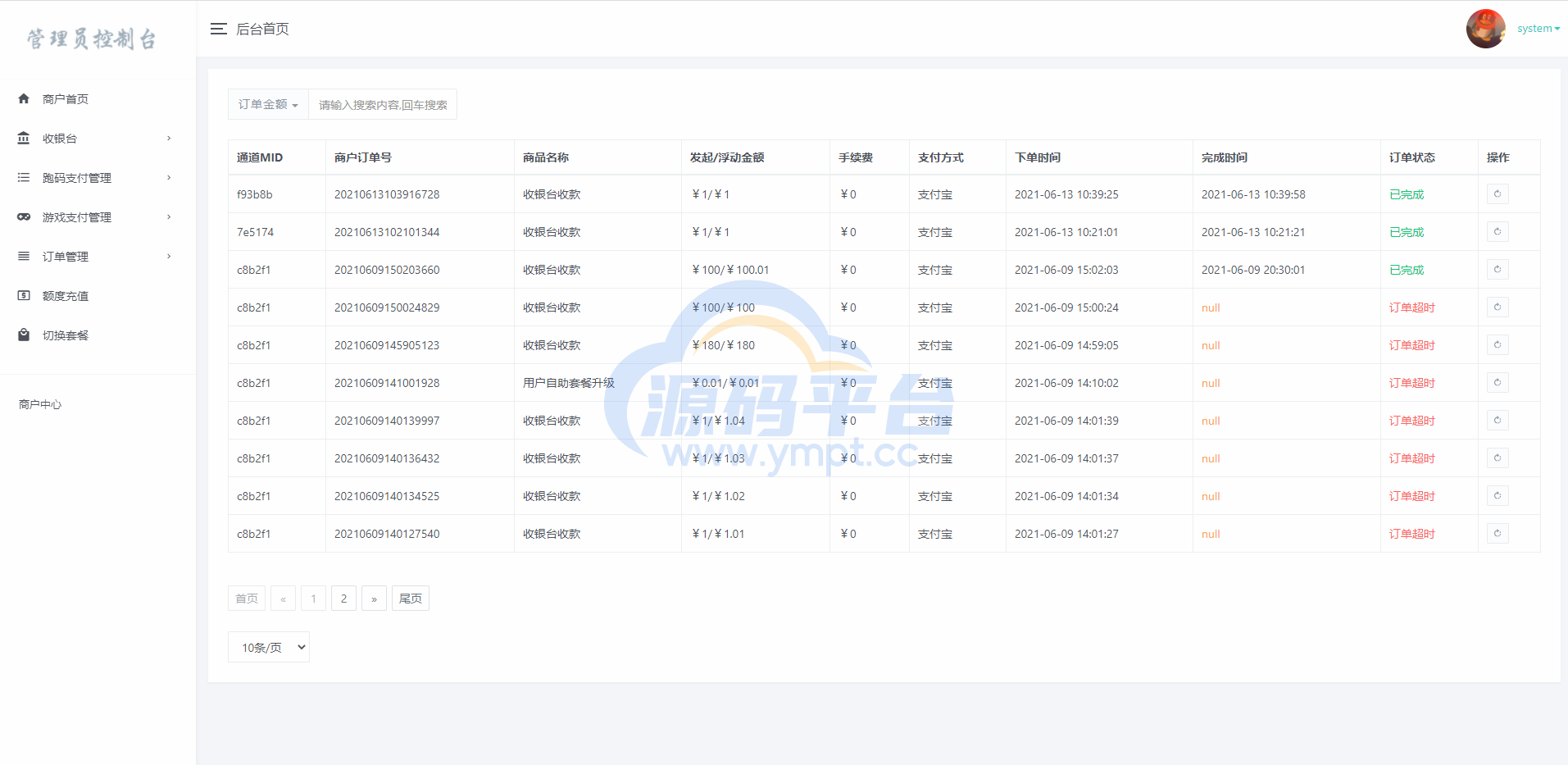Viewport: 1568px width, 765px height.
Task: Click the action icon for order 20210609150203660
Action: [x=1498, y=270]
